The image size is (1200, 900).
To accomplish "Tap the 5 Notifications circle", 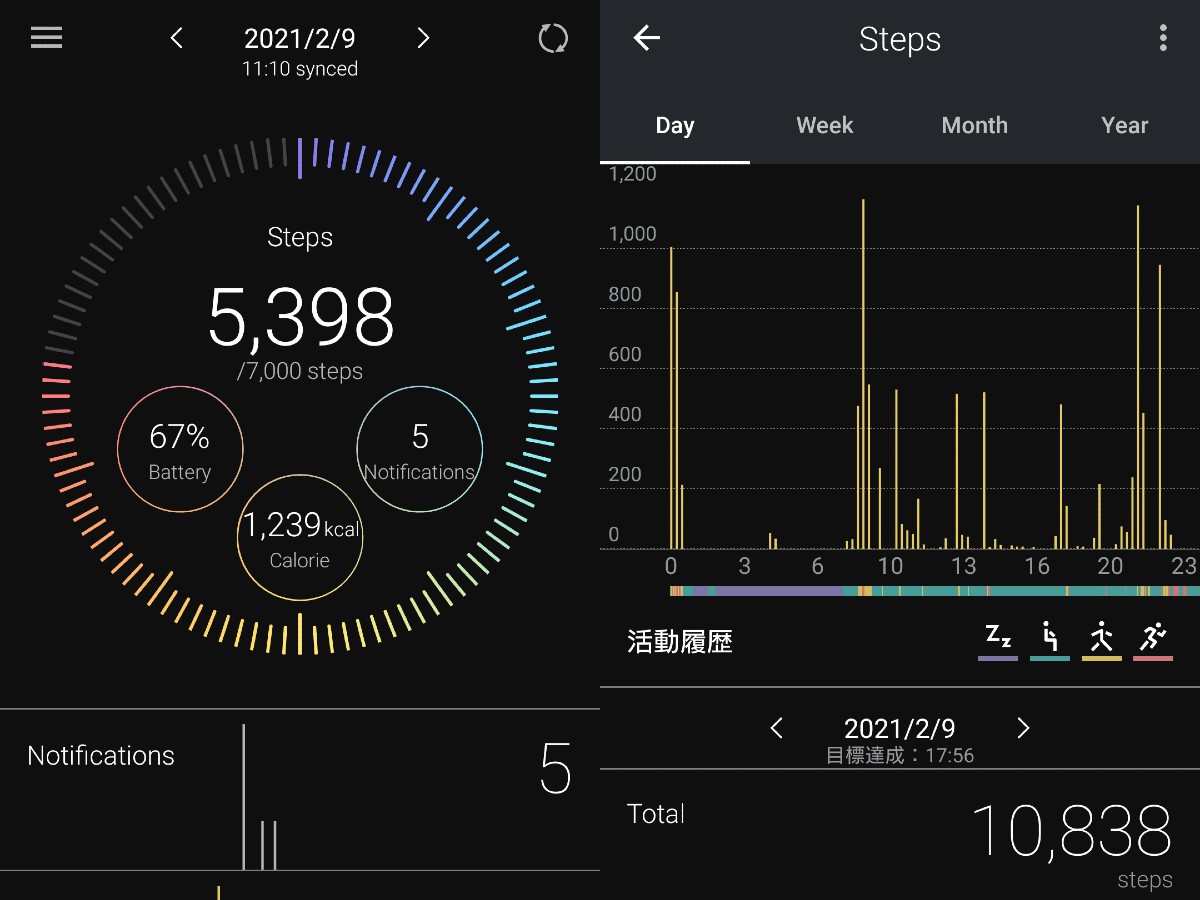I will (420, 450).
